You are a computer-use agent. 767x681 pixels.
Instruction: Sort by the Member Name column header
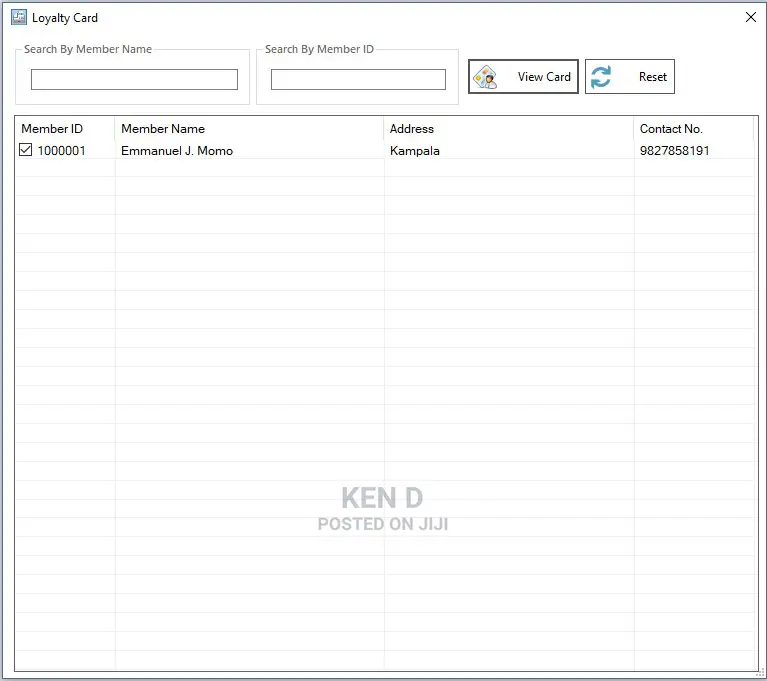point(249,129)
